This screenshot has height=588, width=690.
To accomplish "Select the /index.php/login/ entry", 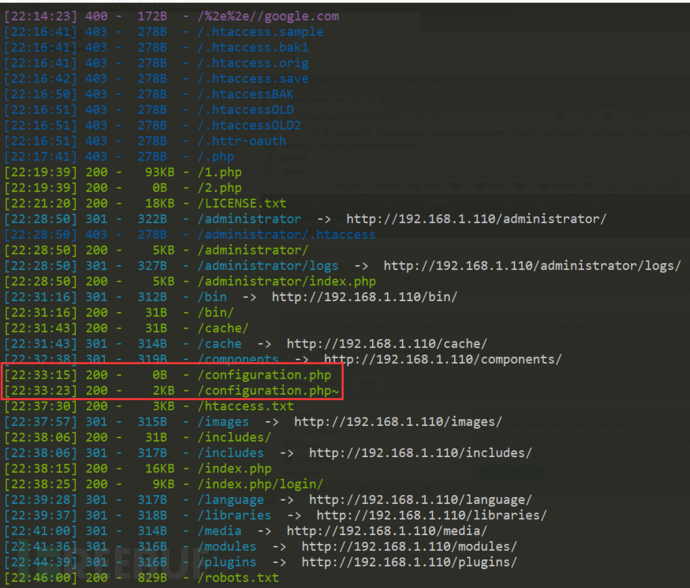I will coord(260,484).
